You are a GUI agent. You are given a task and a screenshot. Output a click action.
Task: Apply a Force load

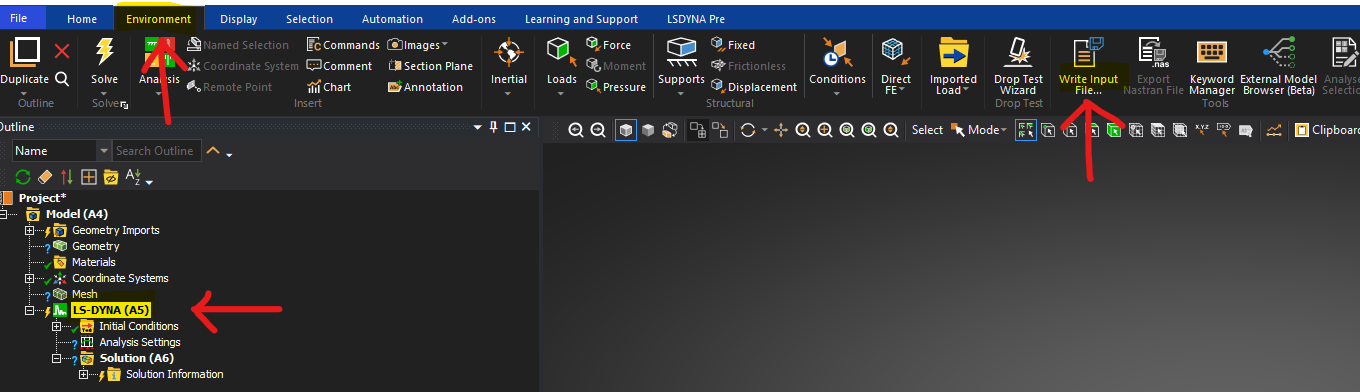[608, 45]
